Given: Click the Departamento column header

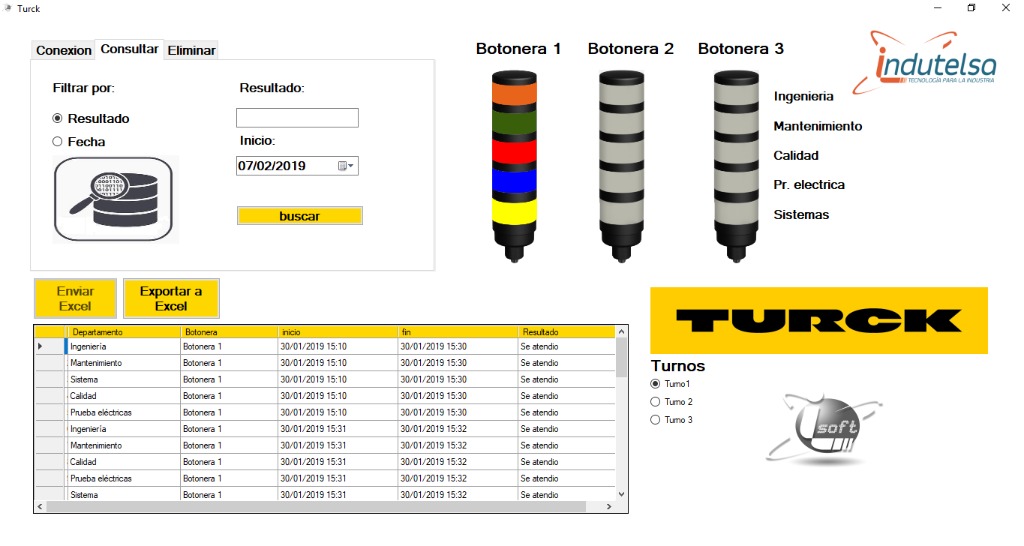Looking at the screenshot, I should click(122, 332).
